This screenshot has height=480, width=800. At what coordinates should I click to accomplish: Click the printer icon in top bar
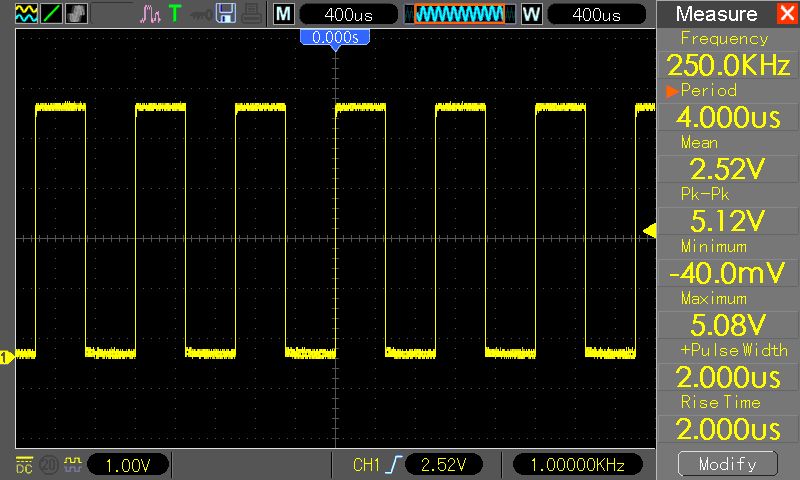point(250,15)
